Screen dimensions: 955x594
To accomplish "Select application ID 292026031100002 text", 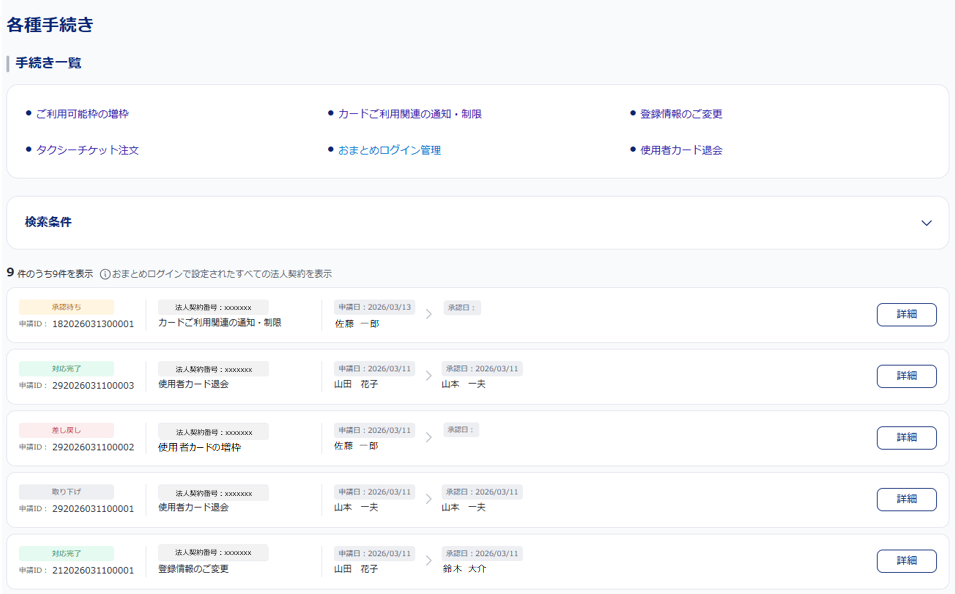I will tap(93, 447).
